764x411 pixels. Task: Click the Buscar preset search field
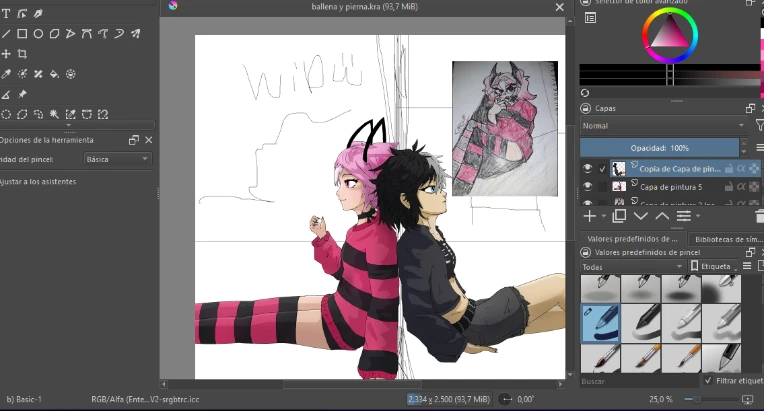pyautogui.click(x=635, y=381)
